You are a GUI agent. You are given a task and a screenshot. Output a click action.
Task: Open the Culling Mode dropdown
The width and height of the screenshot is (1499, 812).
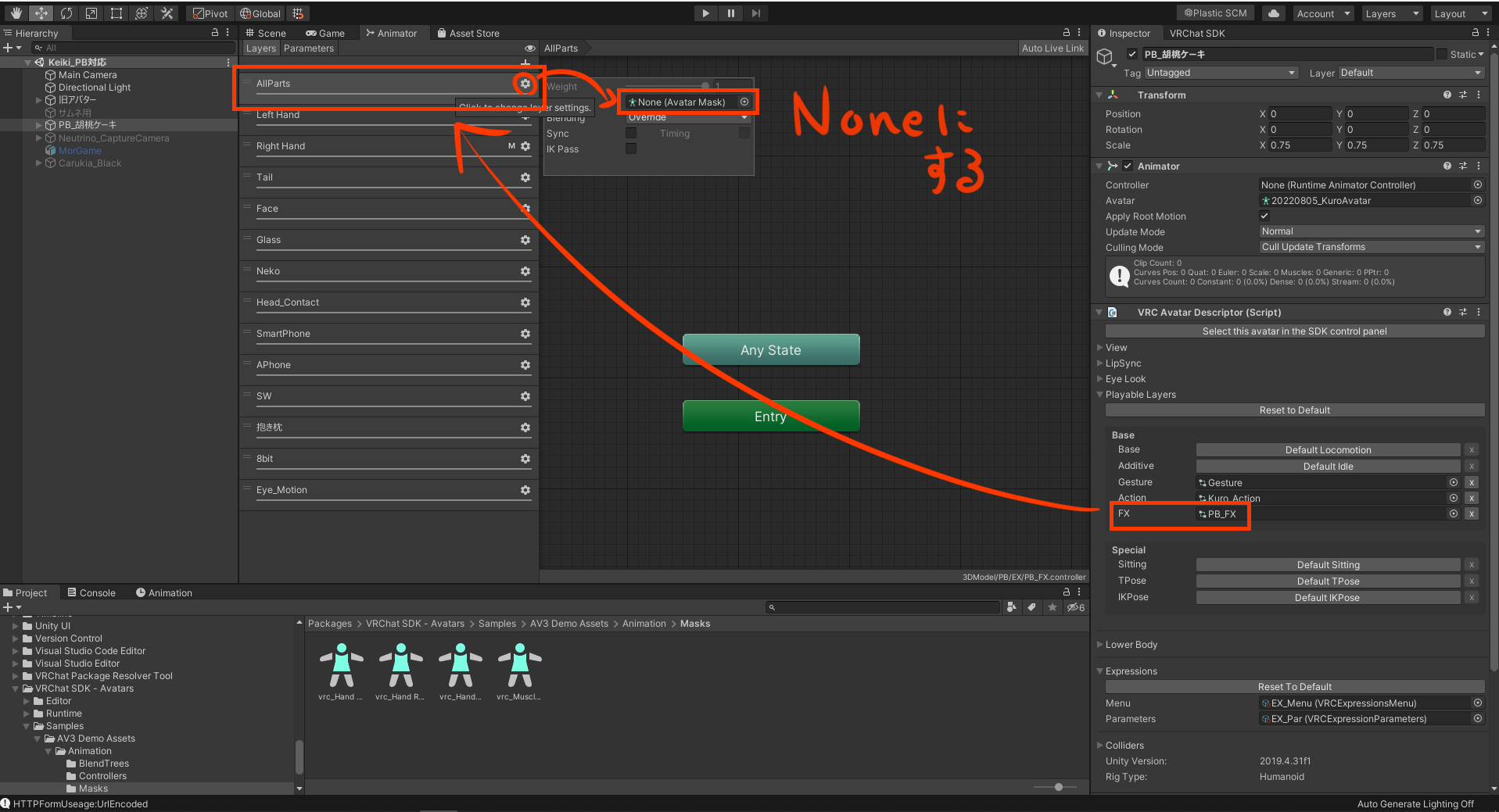point(1371,247)
